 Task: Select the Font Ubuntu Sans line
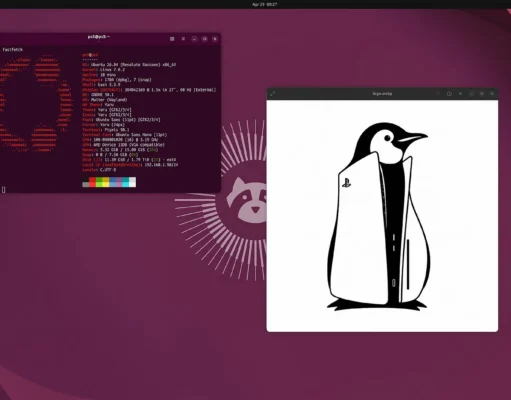[x=121, y=120]
